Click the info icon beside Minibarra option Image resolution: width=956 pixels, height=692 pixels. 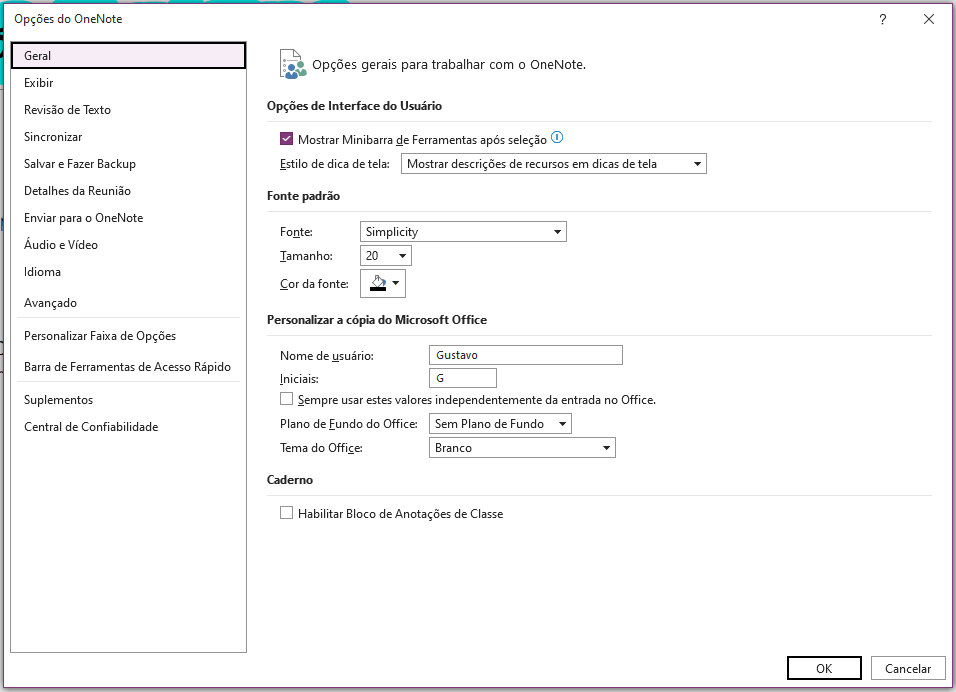click(557, 138)
